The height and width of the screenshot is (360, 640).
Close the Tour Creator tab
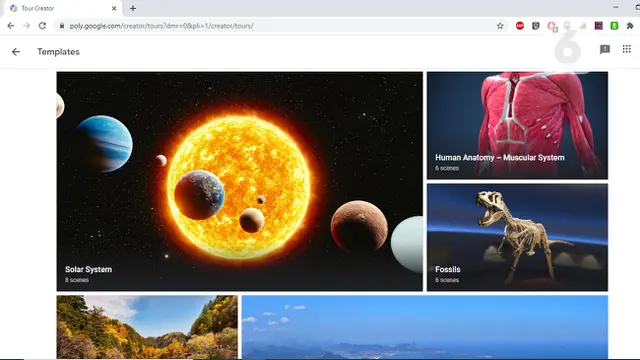(x=114, y=8)
